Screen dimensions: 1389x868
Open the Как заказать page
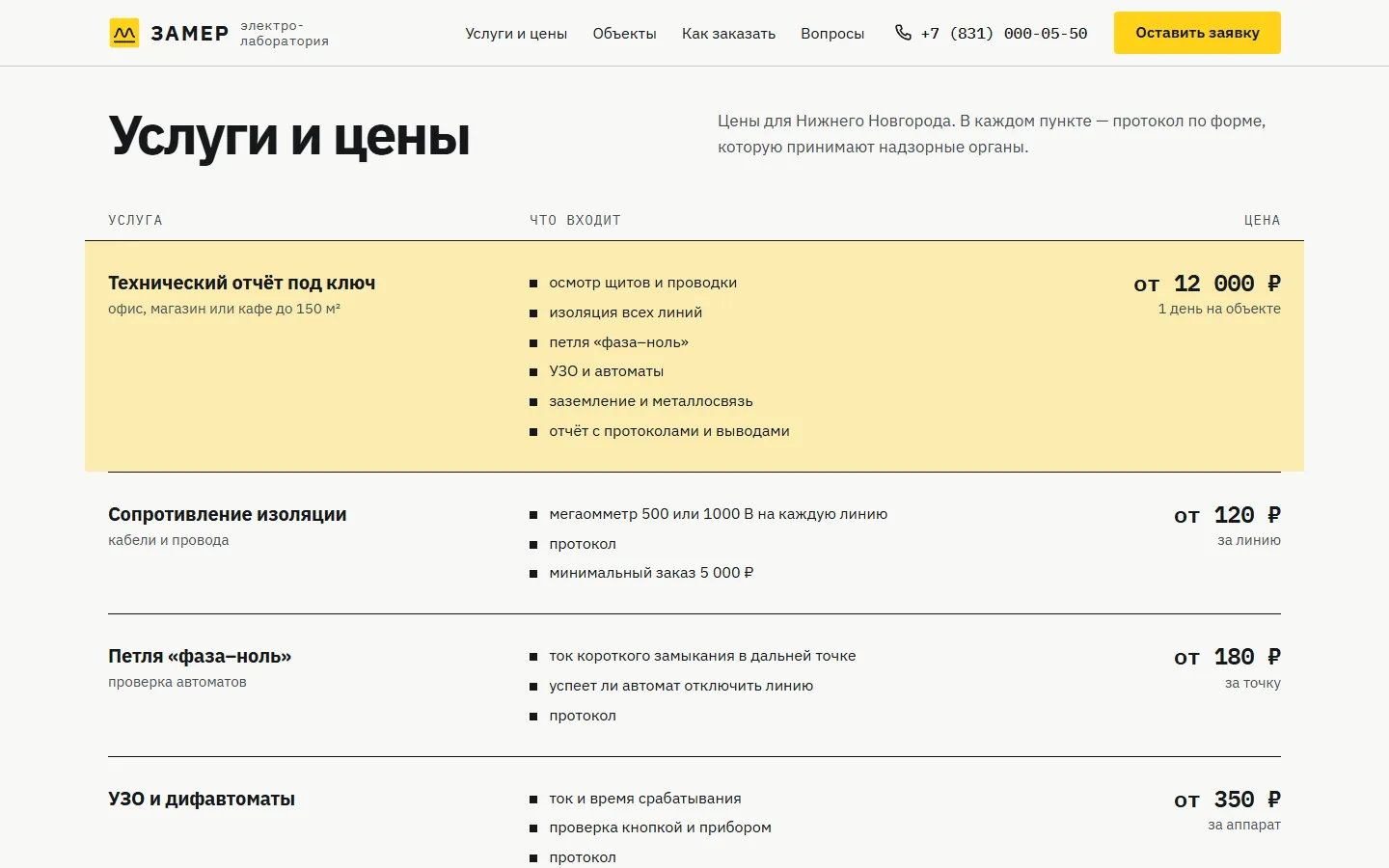click(728, 34)
